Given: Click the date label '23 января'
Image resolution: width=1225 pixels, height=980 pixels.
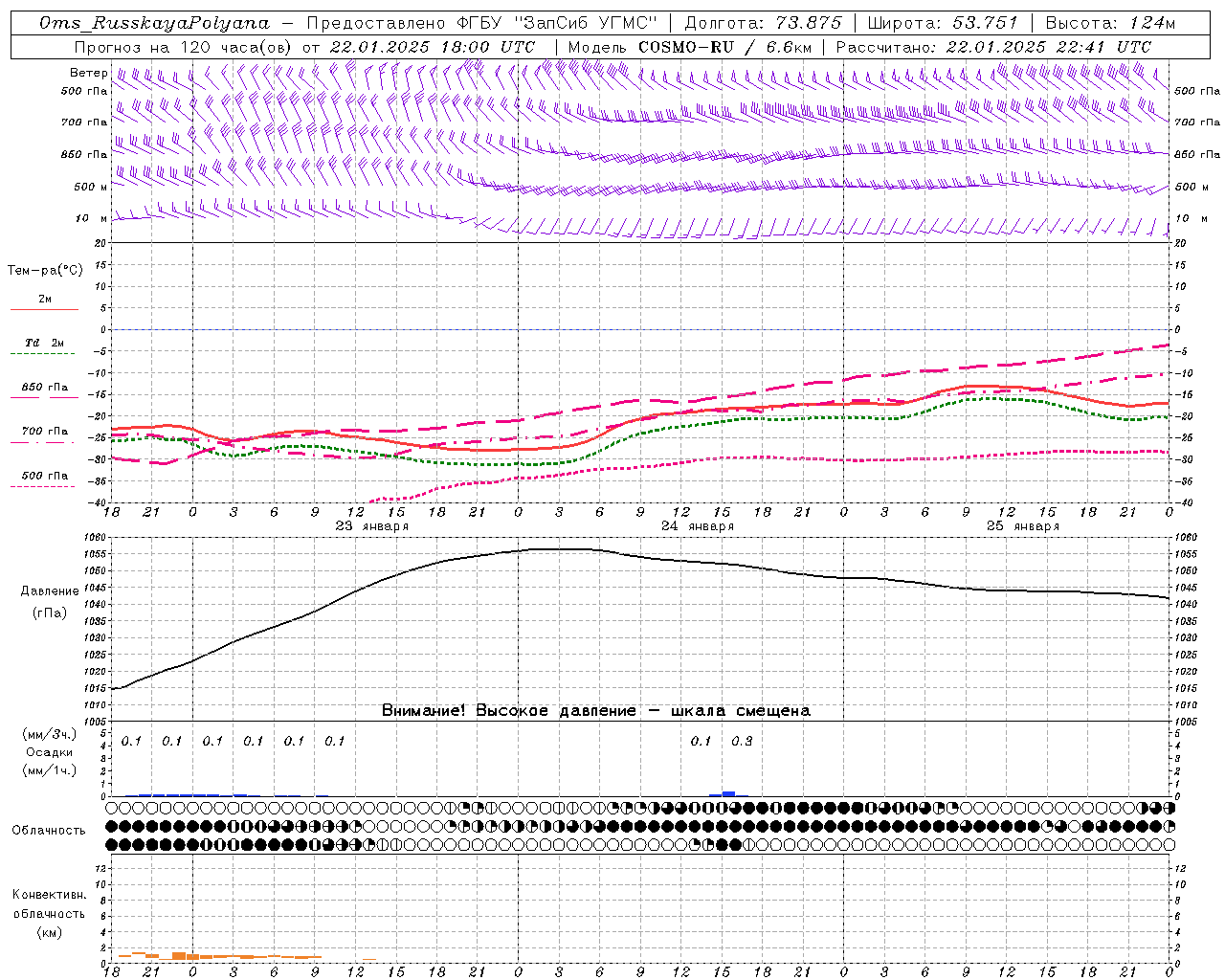Looking at the screenshot, I should pos(372,525).
